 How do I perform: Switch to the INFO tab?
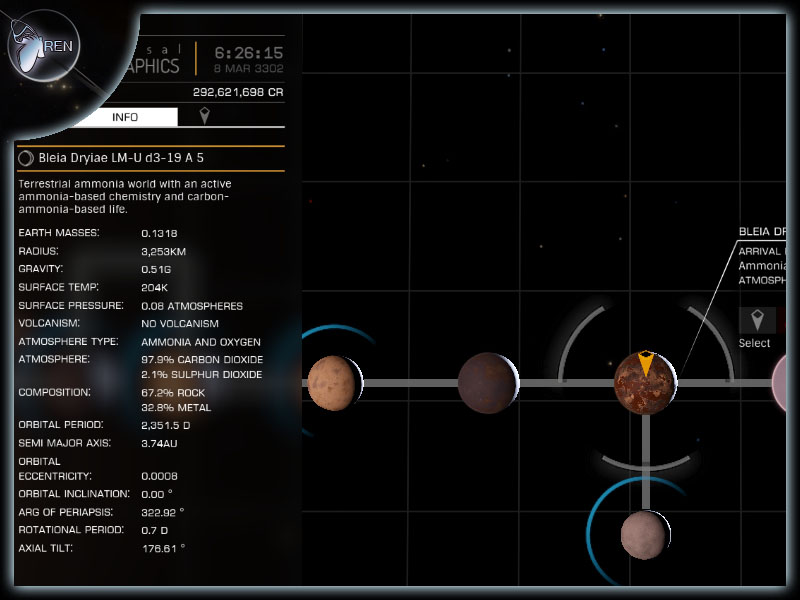[125, 117]
